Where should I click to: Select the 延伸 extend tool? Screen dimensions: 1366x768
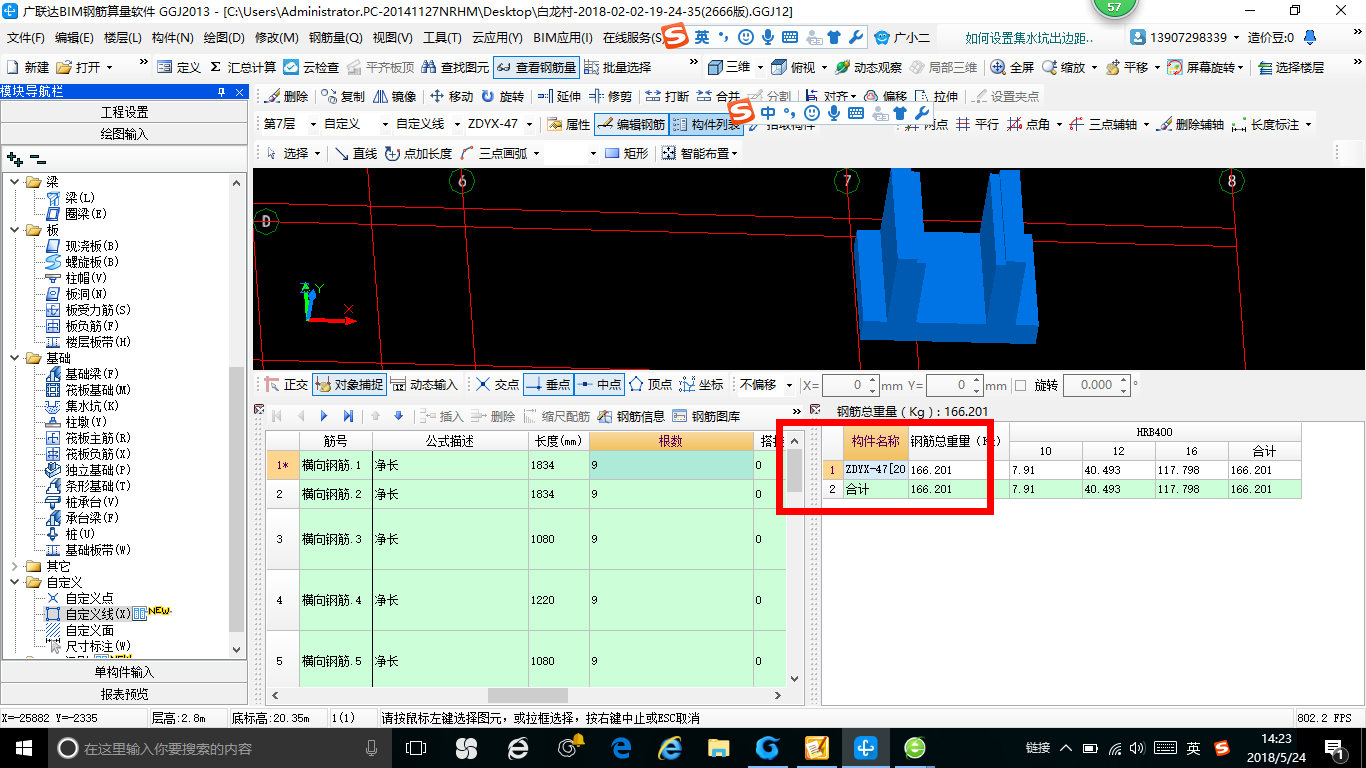tap(559, 97)
